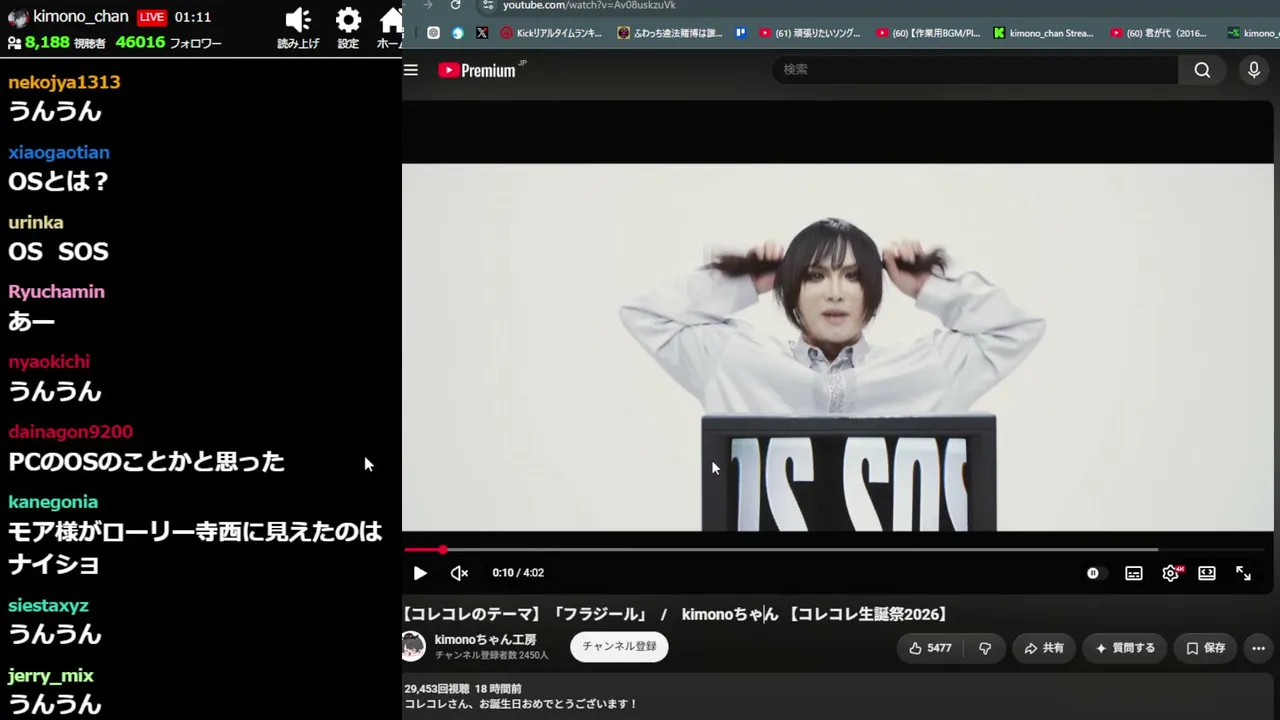Open the Kickリアルタイムランキ bookmark
Image resolution: width=1280 pixels, height=720 pixels.
point(552,33)
